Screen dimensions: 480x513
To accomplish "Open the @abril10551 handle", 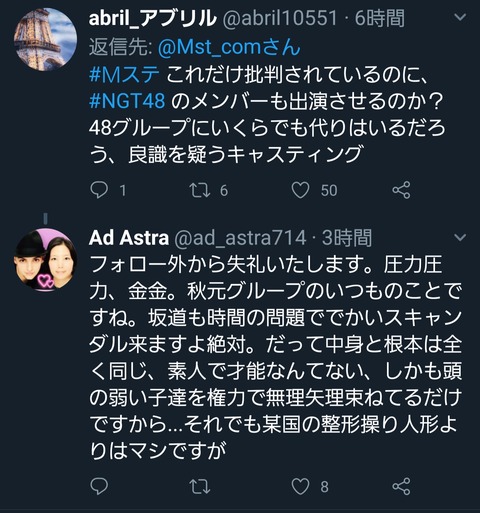I will pos(279,18).
